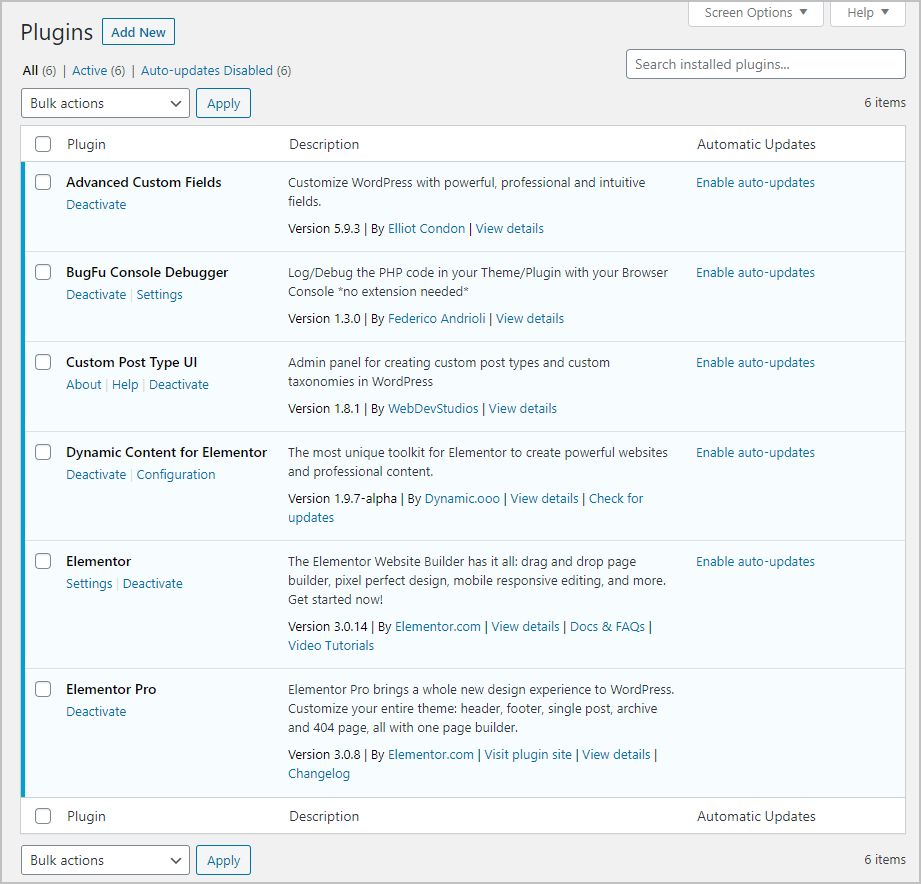Click Visit plugin site for Elementor Pro

(x=527, y=754)
